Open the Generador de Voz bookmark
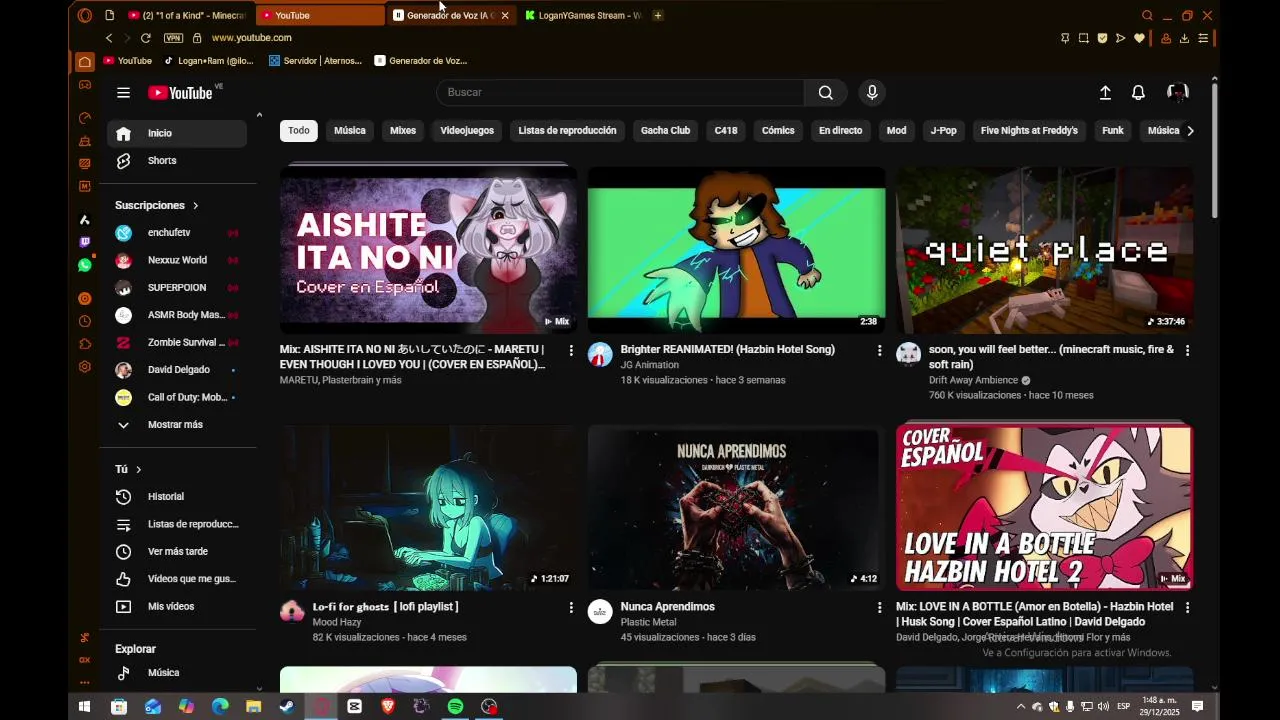1280x720 pixels. tap(421, 61)
